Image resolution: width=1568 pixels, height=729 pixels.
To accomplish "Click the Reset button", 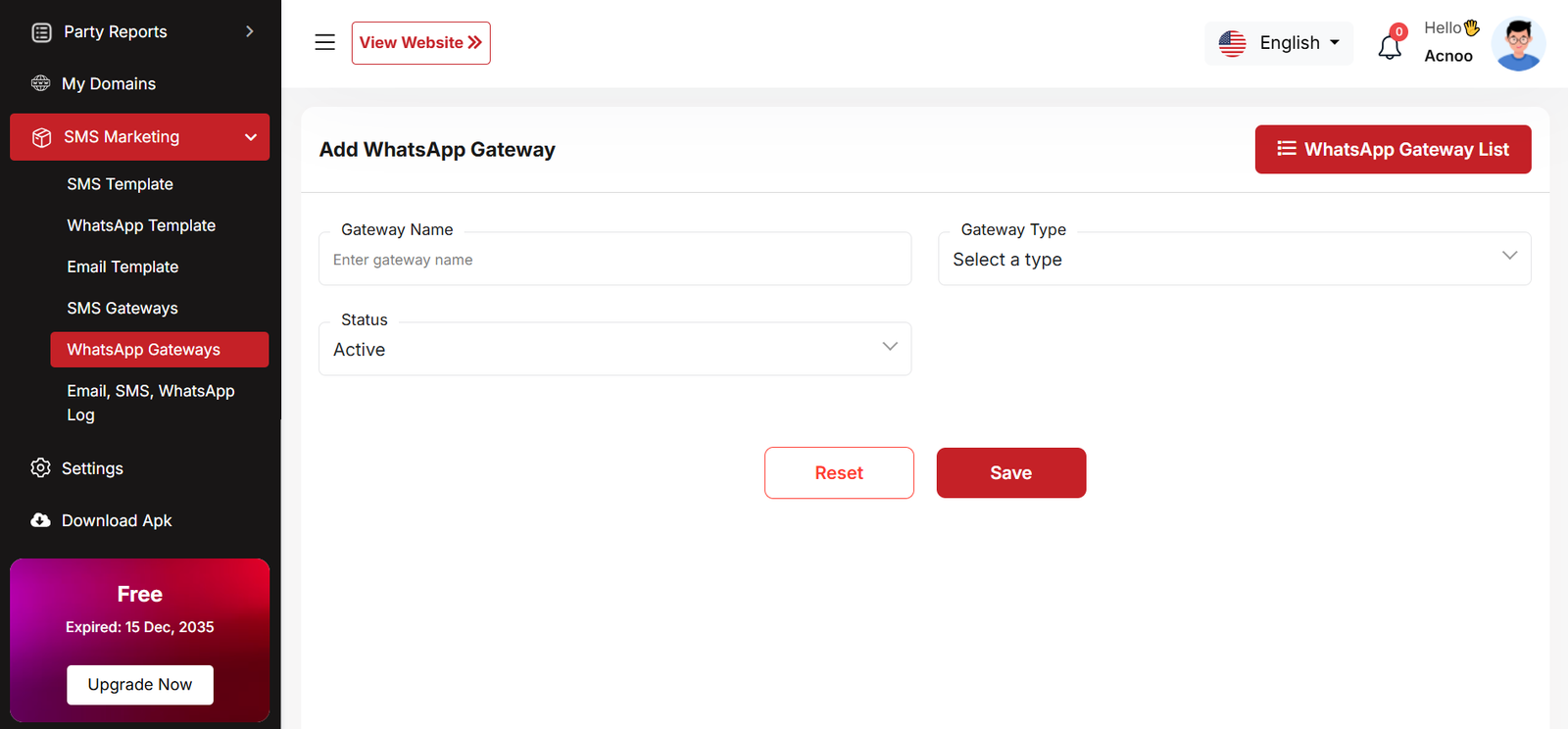I will pyautogui.click(x=839, y=473).
